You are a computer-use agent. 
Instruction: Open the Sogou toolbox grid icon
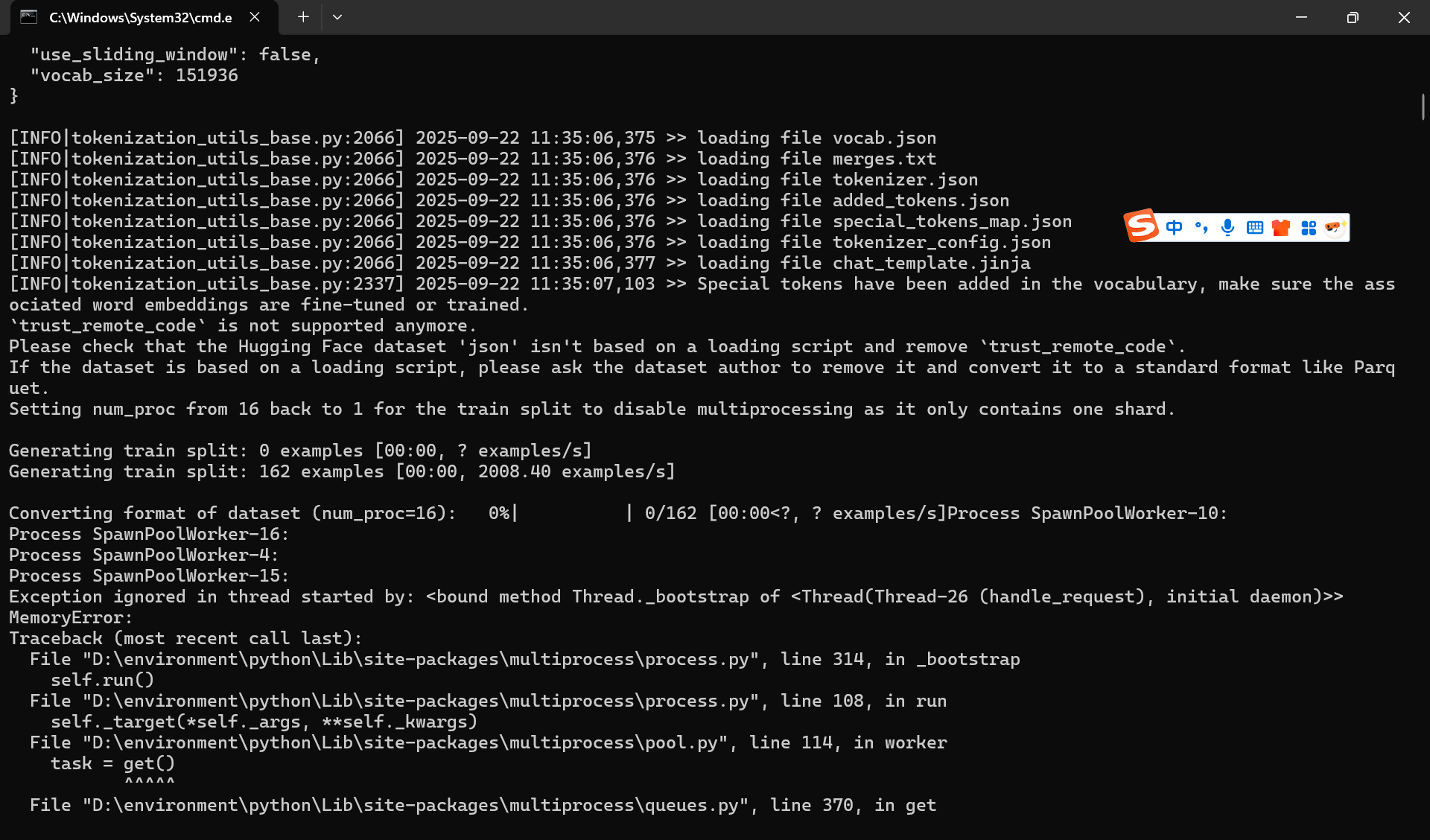point(1309,228)
